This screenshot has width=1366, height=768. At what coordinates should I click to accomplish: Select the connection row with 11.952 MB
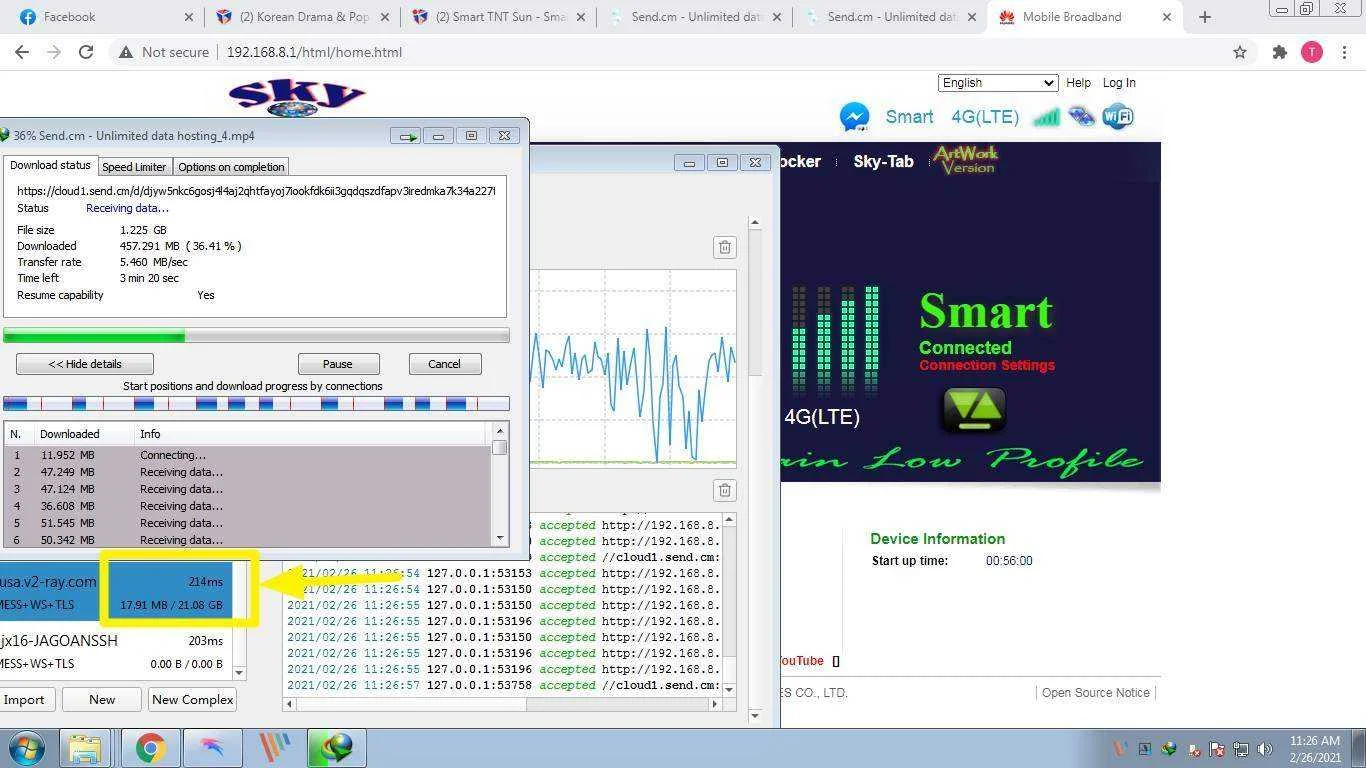pos(248,455)
